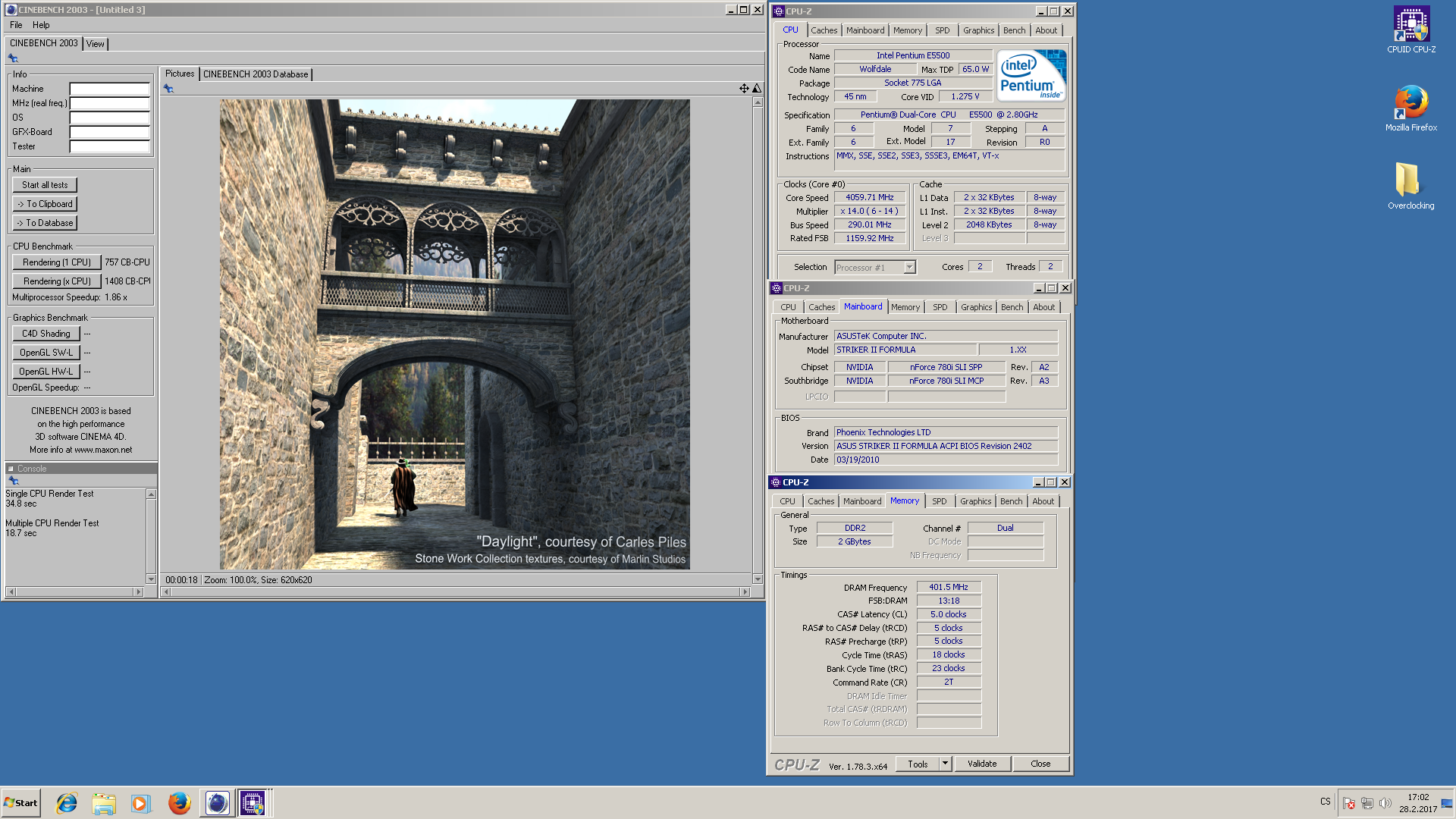Run Rendering (1 CPU) benchmark
Viewport: 1456px width, 819px height.
pyautogui.click(x=57, y=262)
